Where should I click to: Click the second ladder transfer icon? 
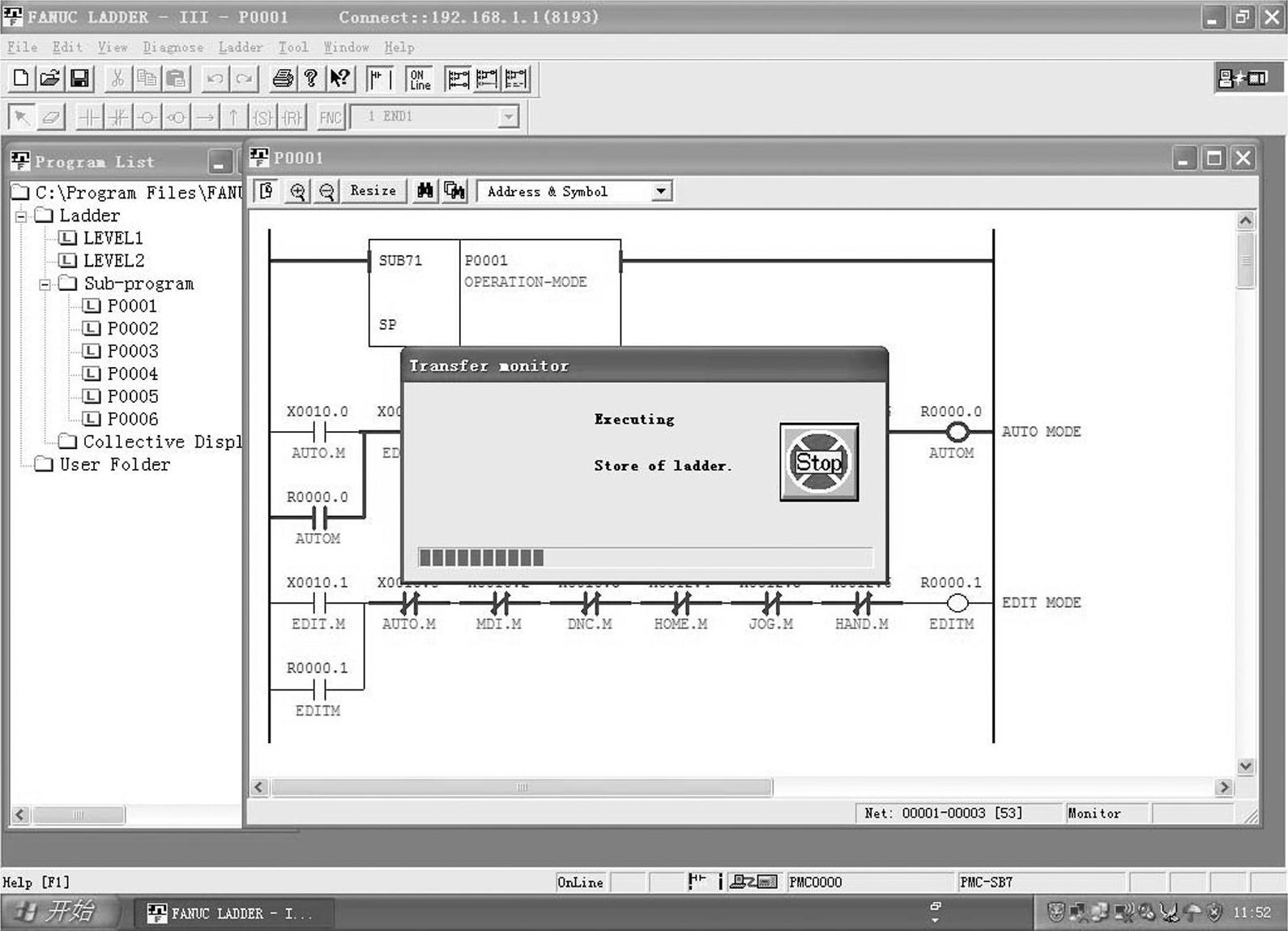tap(487, 79)
